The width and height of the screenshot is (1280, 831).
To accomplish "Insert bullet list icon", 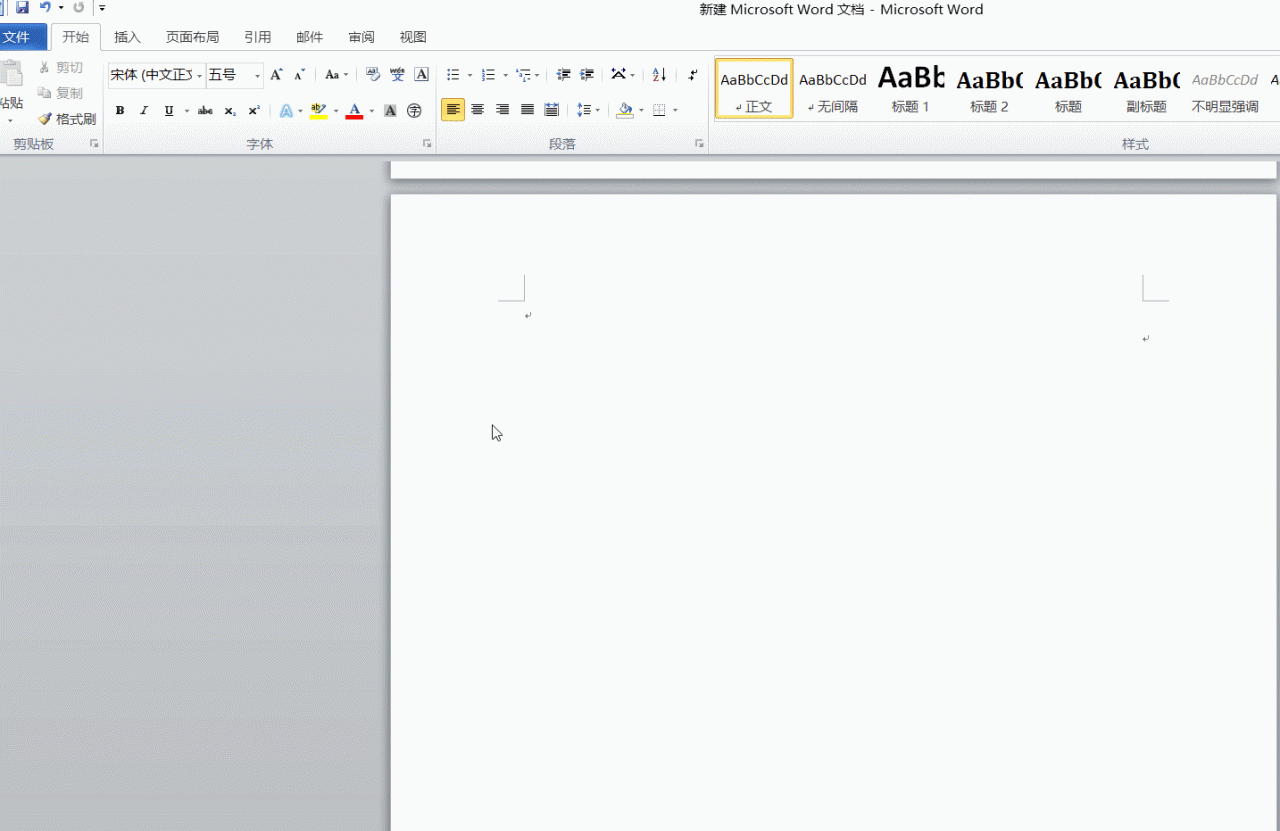I will click(x=453, y=75).
